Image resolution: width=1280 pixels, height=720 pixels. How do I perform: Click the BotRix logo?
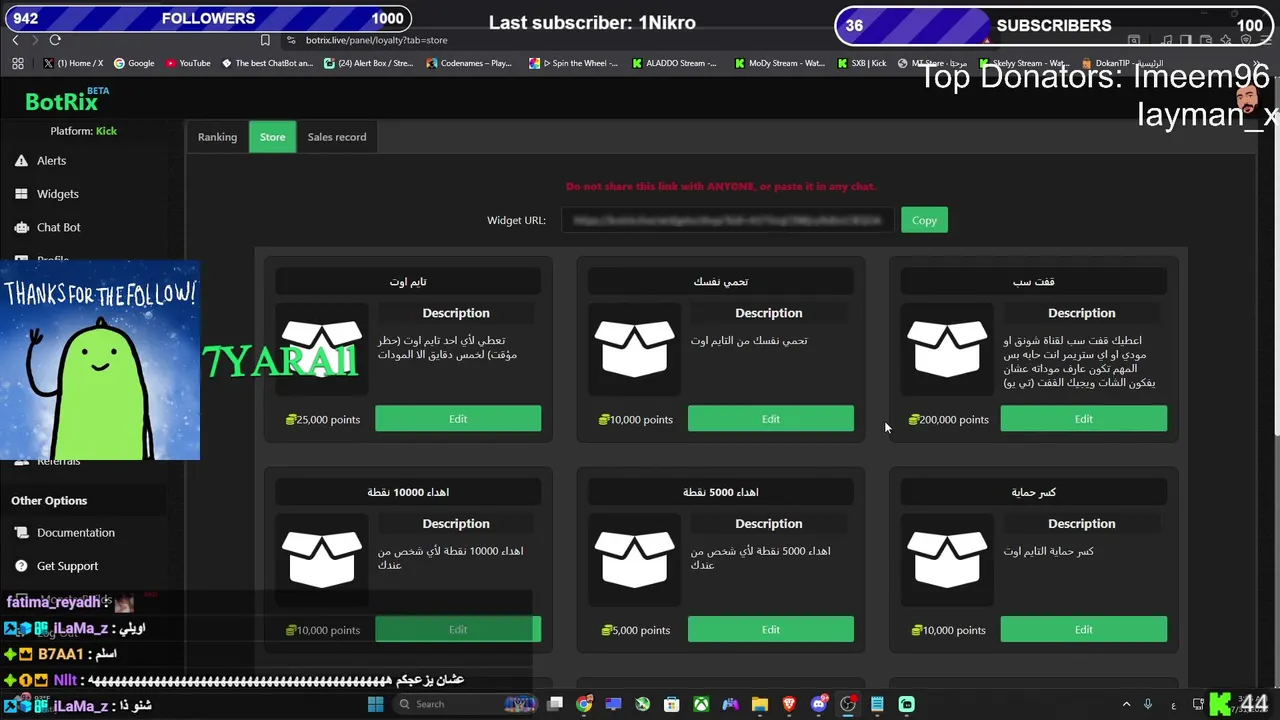(66, 100)
